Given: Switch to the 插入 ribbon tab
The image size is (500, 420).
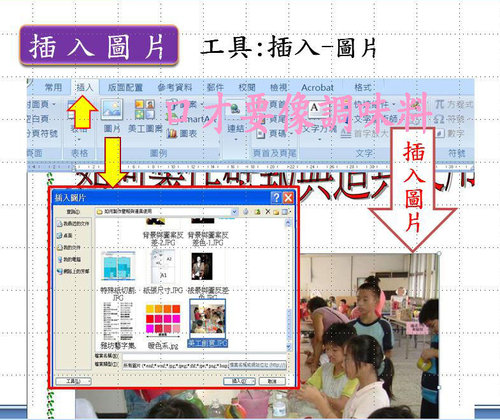Looking at the screenshot, I should 85,88.
